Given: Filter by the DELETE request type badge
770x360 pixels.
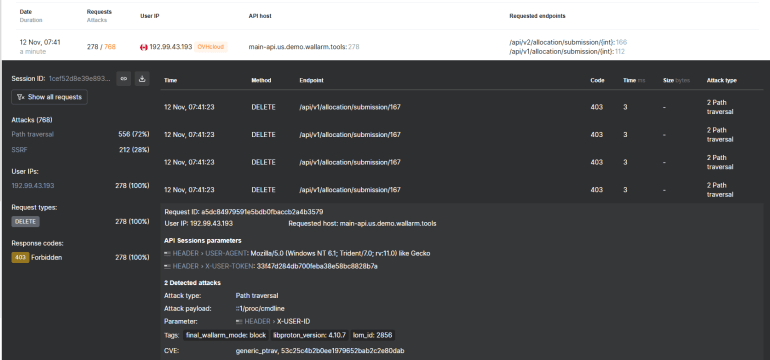Looking at the screenshot, I should (x=26, y=222).
